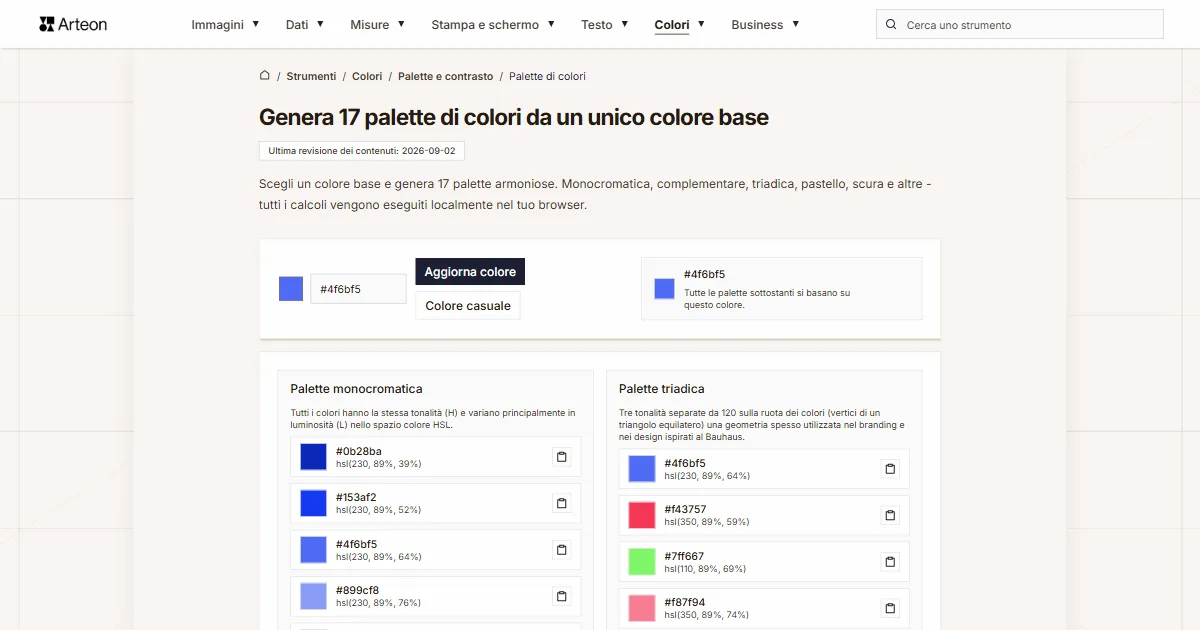Copy the #0b28ba color value
Viewport: 1200px width, 630px height.
[562, 457]
